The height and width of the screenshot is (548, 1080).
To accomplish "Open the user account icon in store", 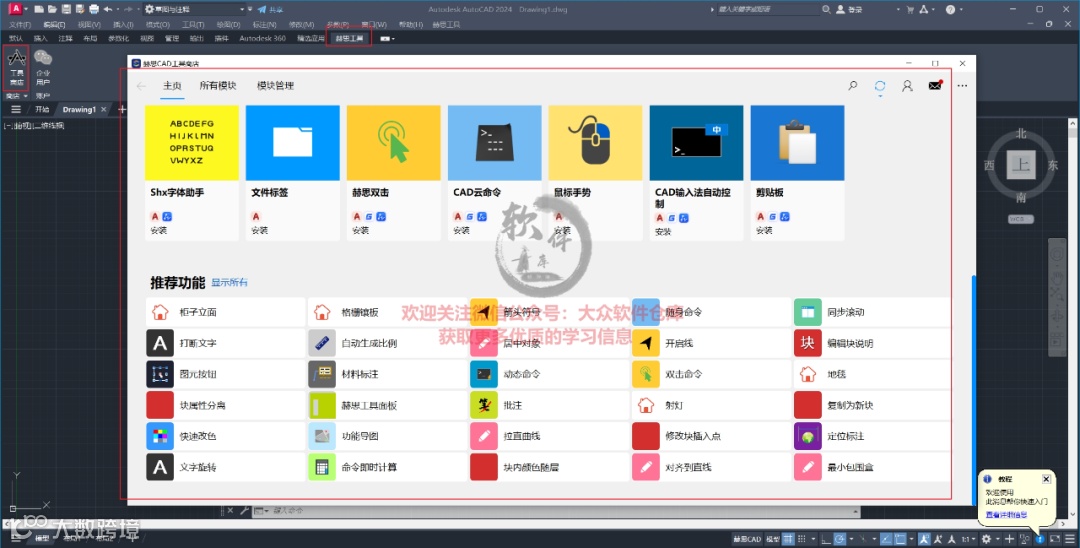I will pyautogui.click(x=907, y=86).
